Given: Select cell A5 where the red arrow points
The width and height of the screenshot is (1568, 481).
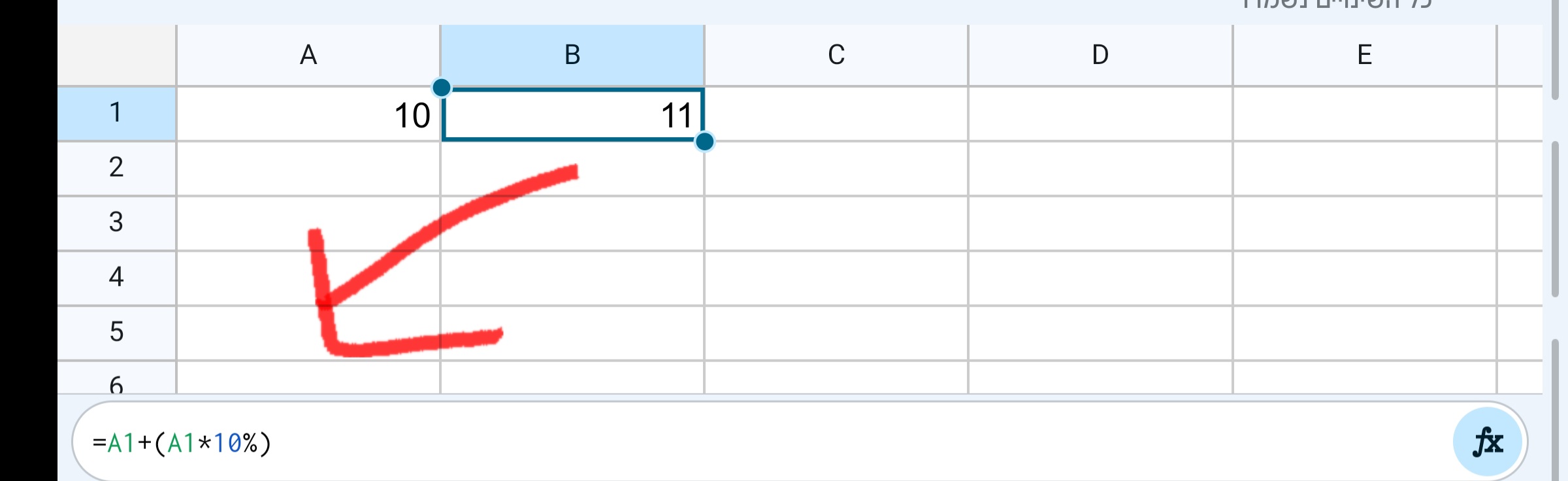Looking at the screenshot, I should click(x=307, y=333).
